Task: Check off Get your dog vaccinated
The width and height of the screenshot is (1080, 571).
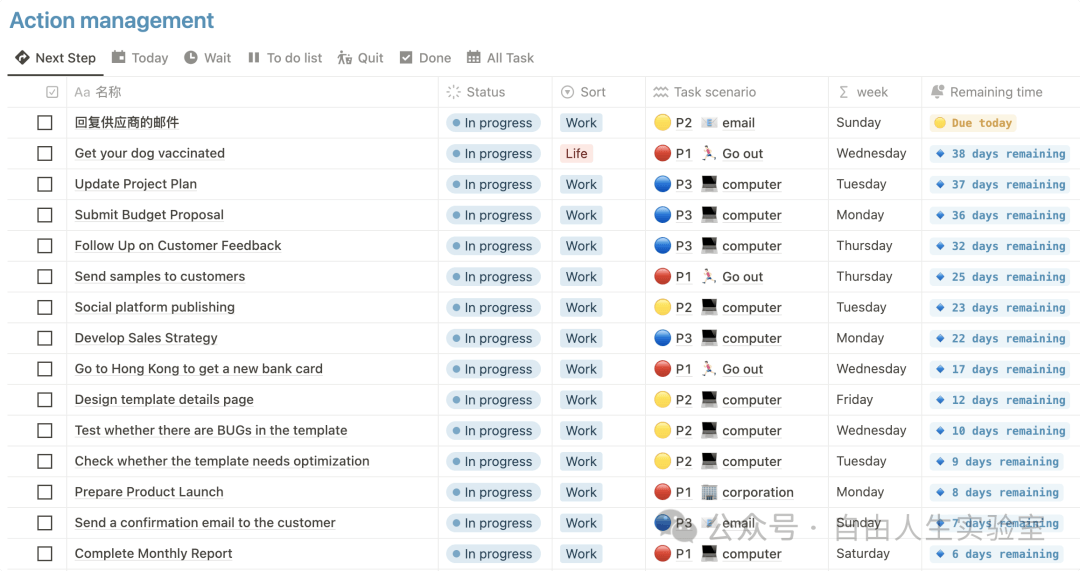Action: click(x=45, y=153)
